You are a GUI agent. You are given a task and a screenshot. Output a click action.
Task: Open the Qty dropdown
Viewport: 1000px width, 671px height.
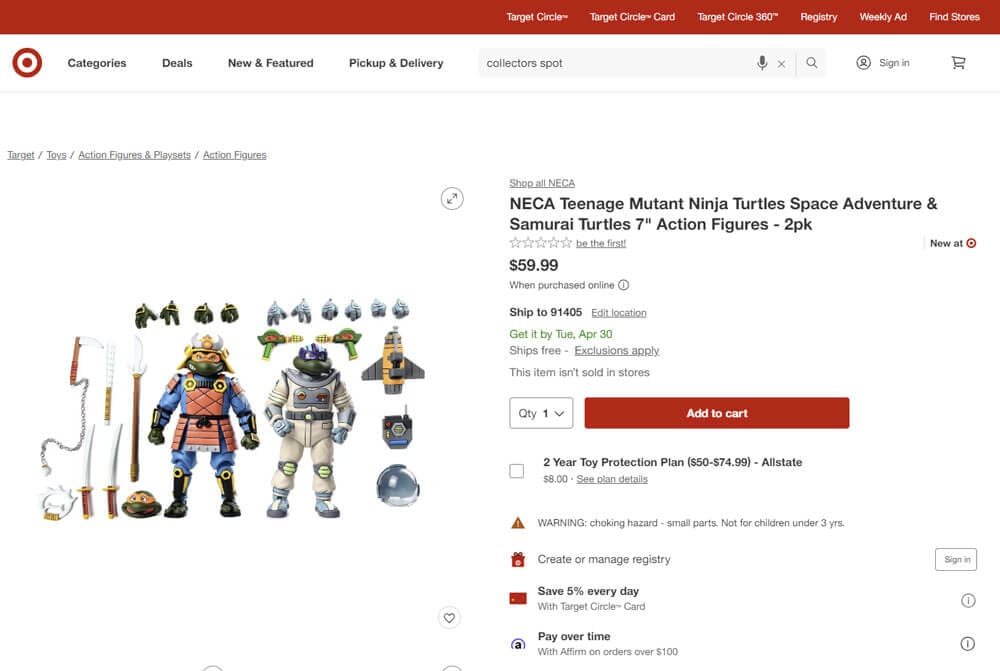click(540, 413)
